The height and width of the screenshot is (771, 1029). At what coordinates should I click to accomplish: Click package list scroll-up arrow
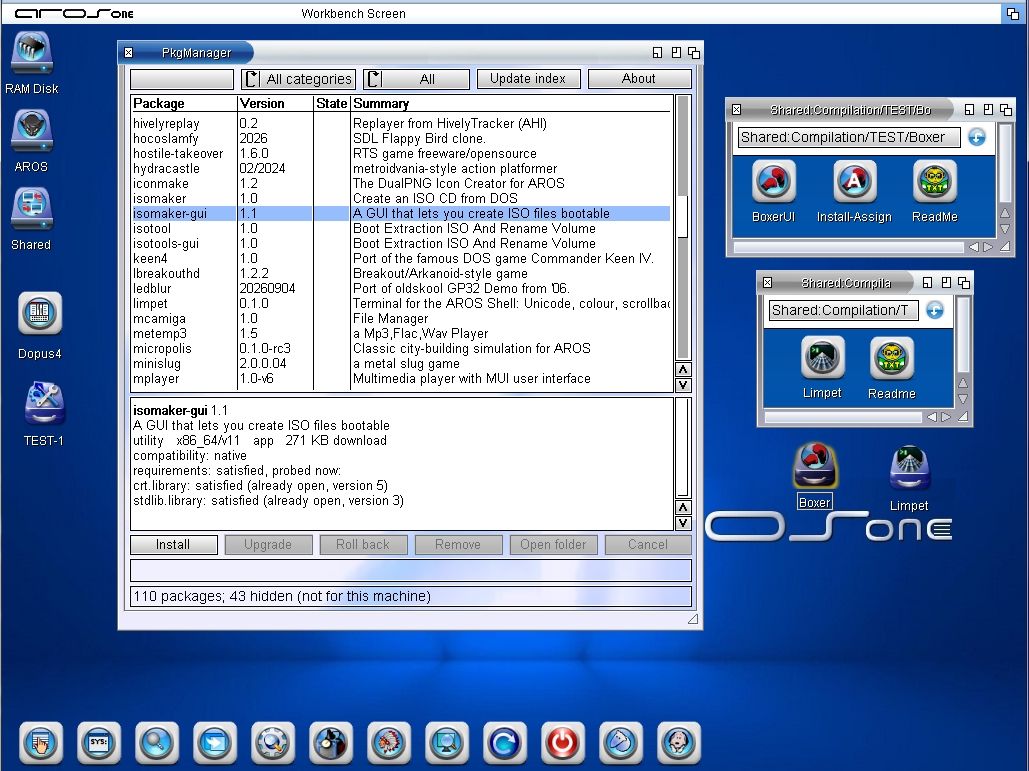(683, 369)
